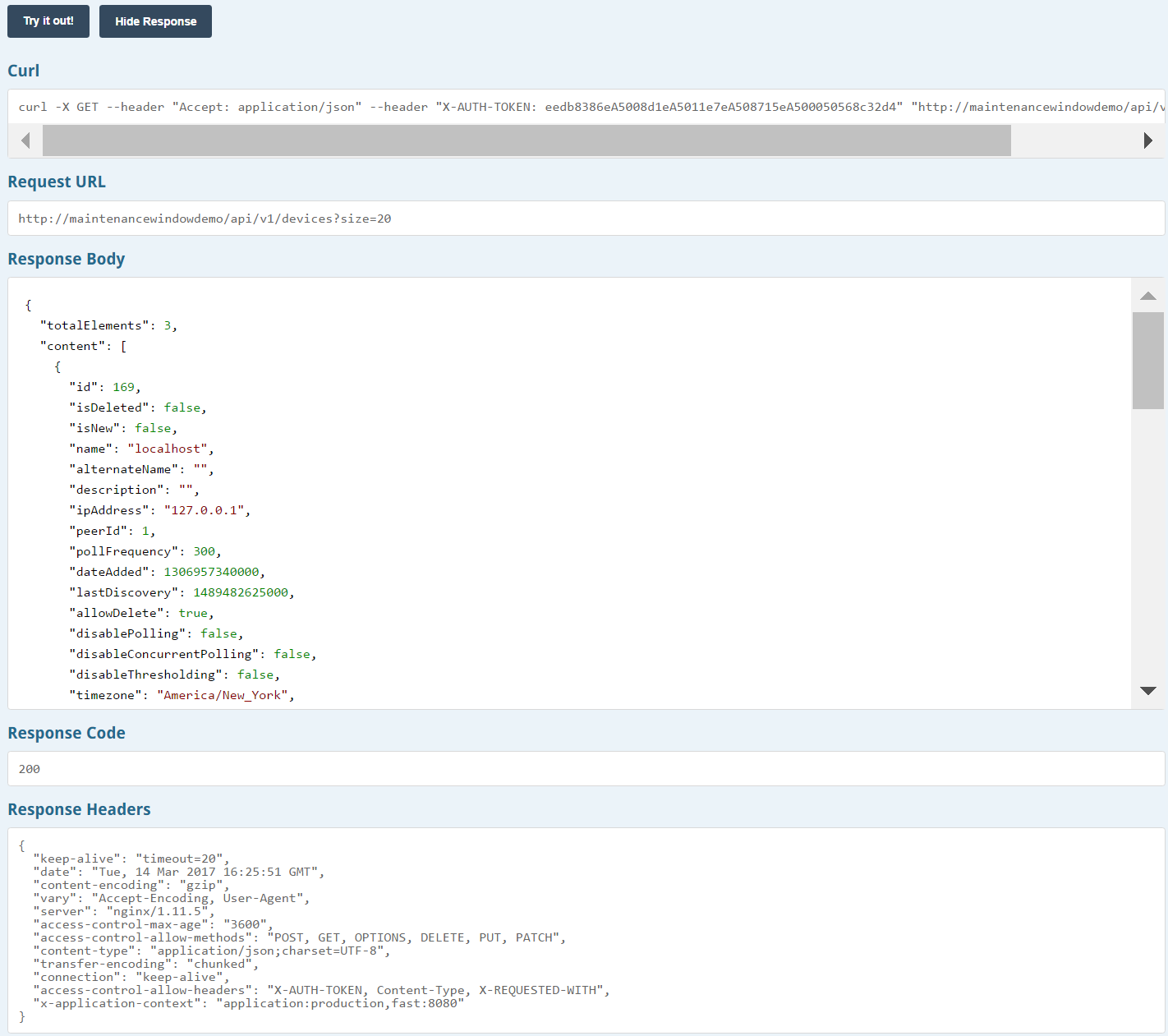Click the "content": [ line

tap(83, 346)
